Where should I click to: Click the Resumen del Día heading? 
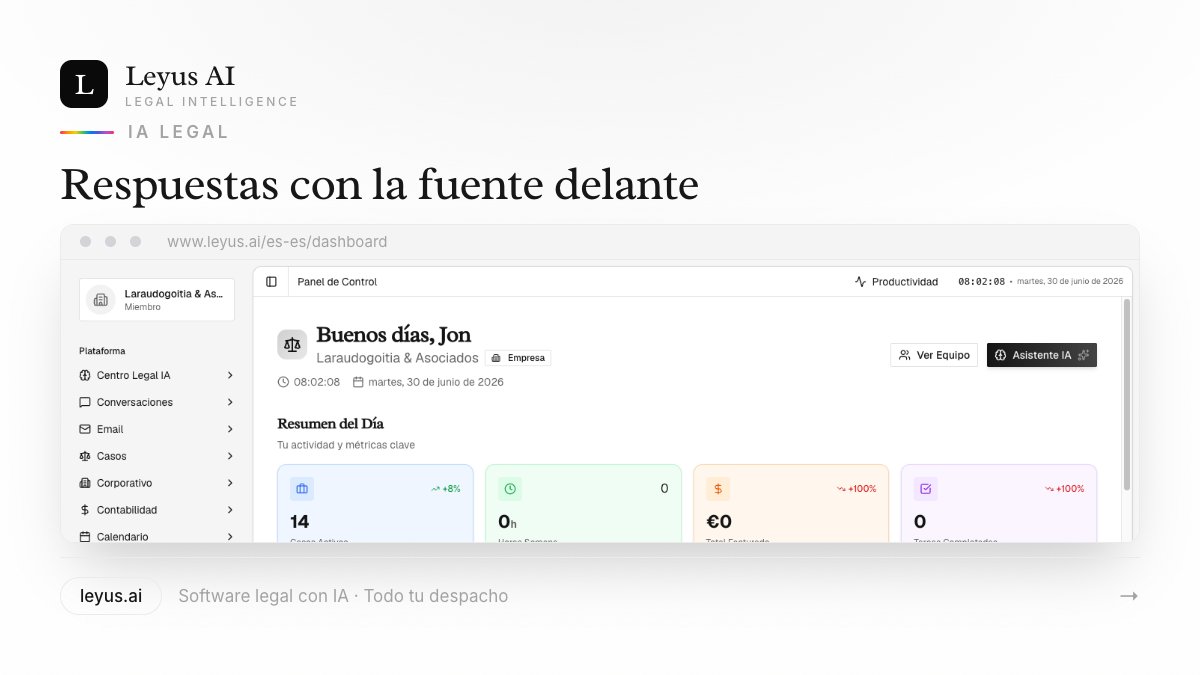pyautogui.click(x=330, y=424)
